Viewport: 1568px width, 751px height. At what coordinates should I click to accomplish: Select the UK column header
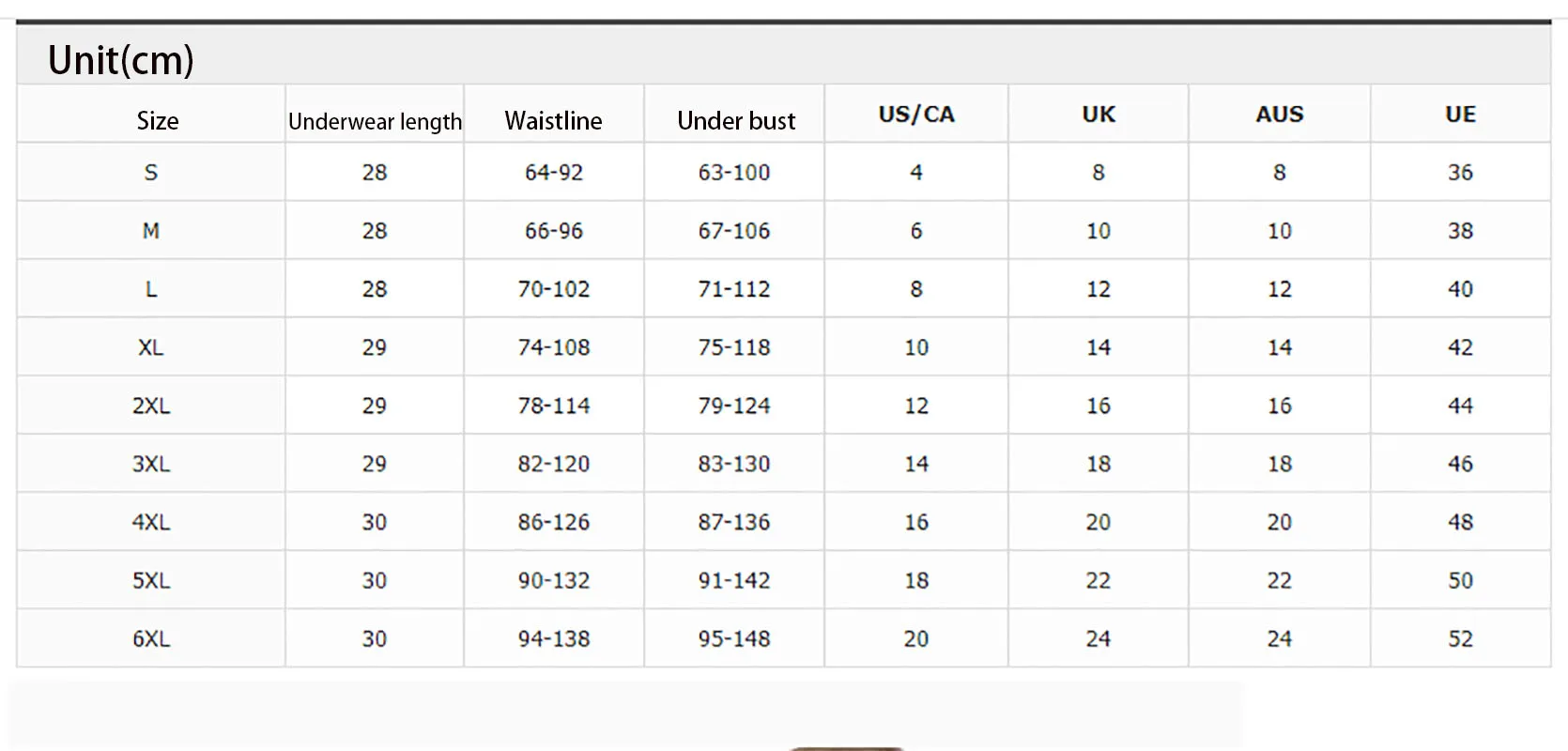point(1099,115)
